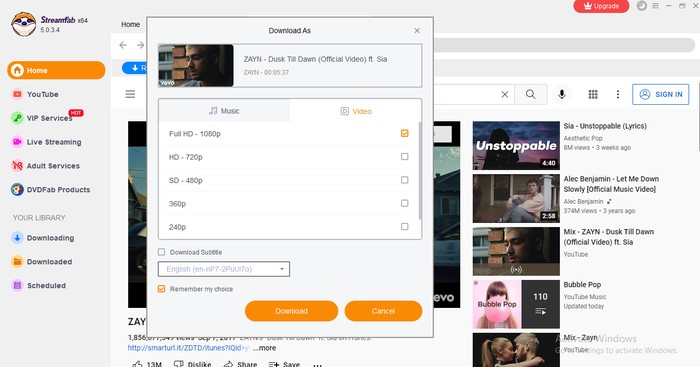The height and width of the screenshot is (367, 700).
Task: Open YouTube in the sidebar
Action: [42, 94]
